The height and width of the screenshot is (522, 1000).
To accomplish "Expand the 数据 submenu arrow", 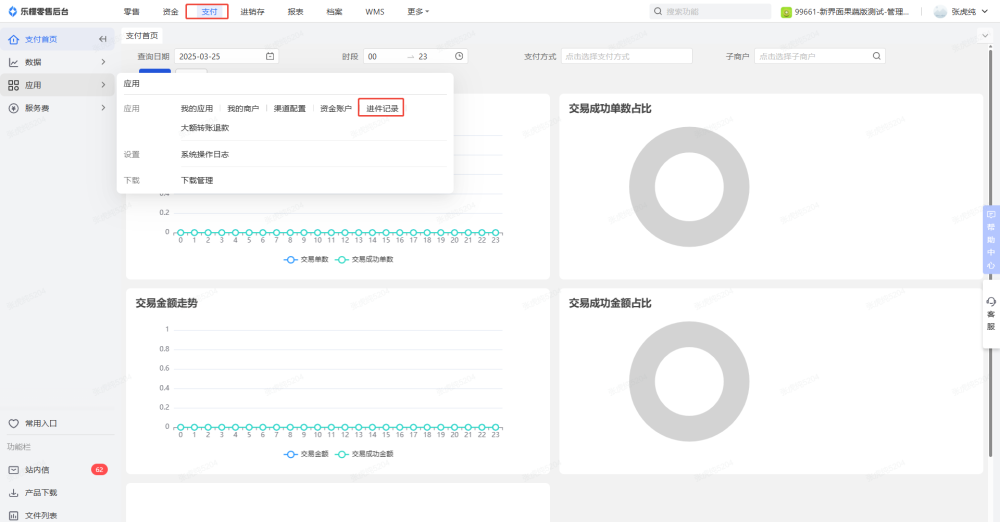I will [x=103, y=62].
